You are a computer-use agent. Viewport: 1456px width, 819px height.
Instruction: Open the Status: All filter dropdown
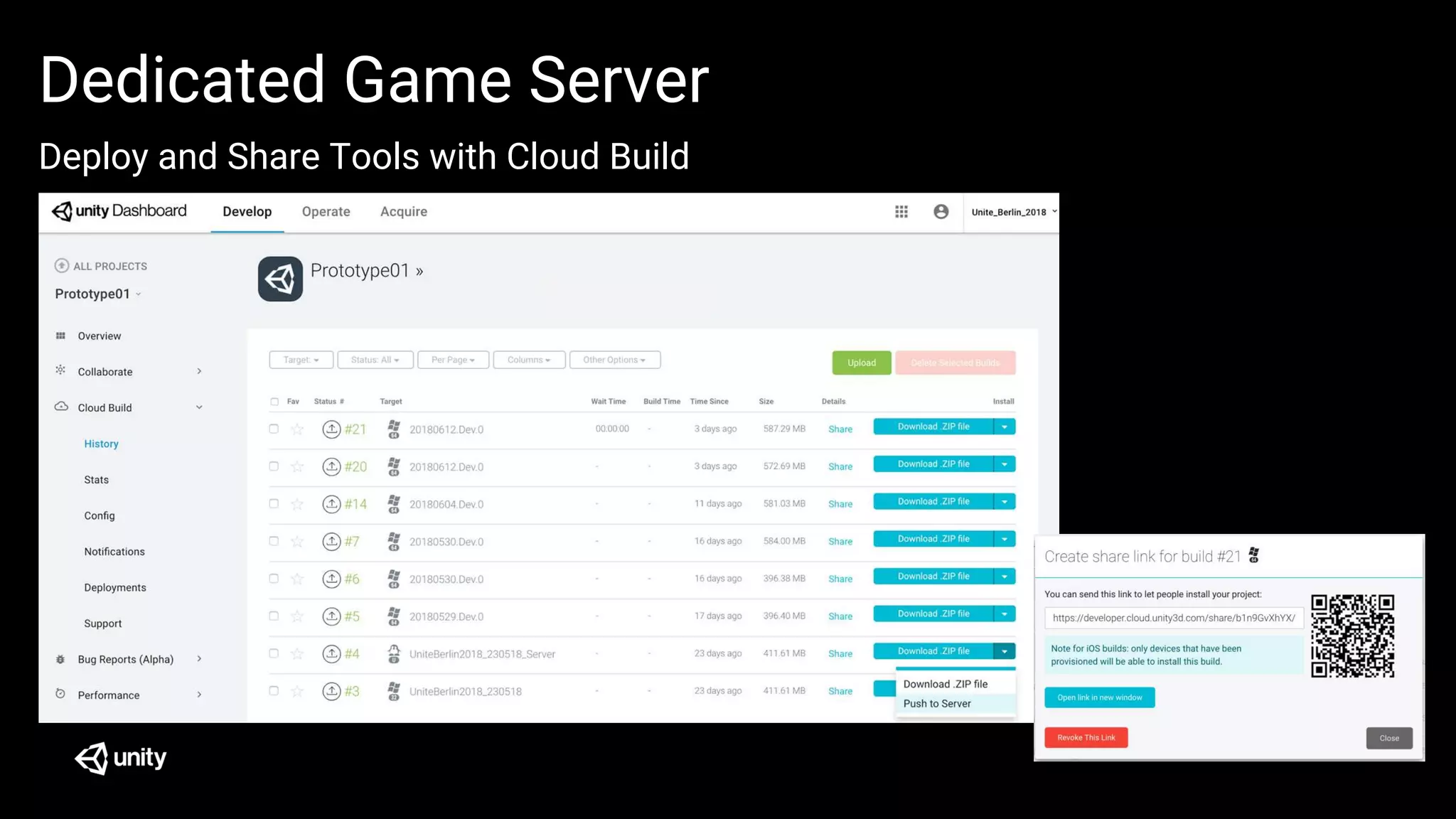pos(375,360)
